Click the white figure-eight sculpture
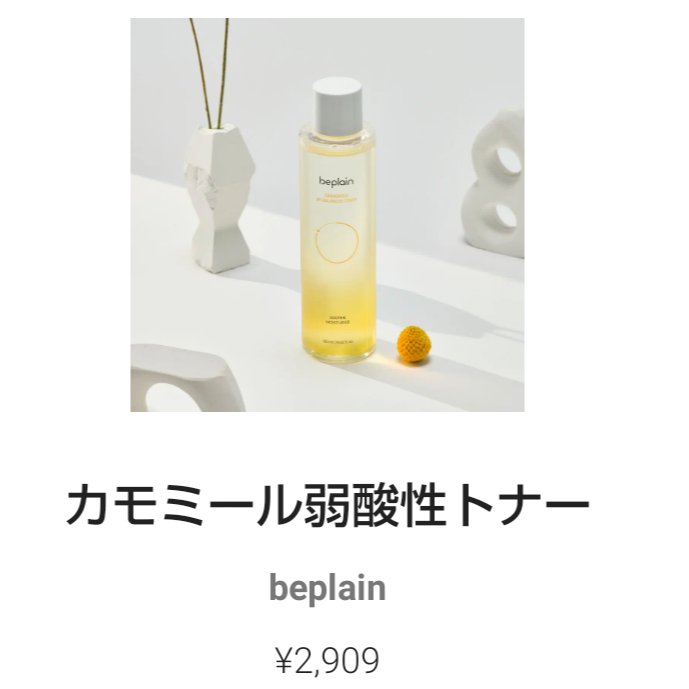Screen dimensions: 689x689 (494, 185)
